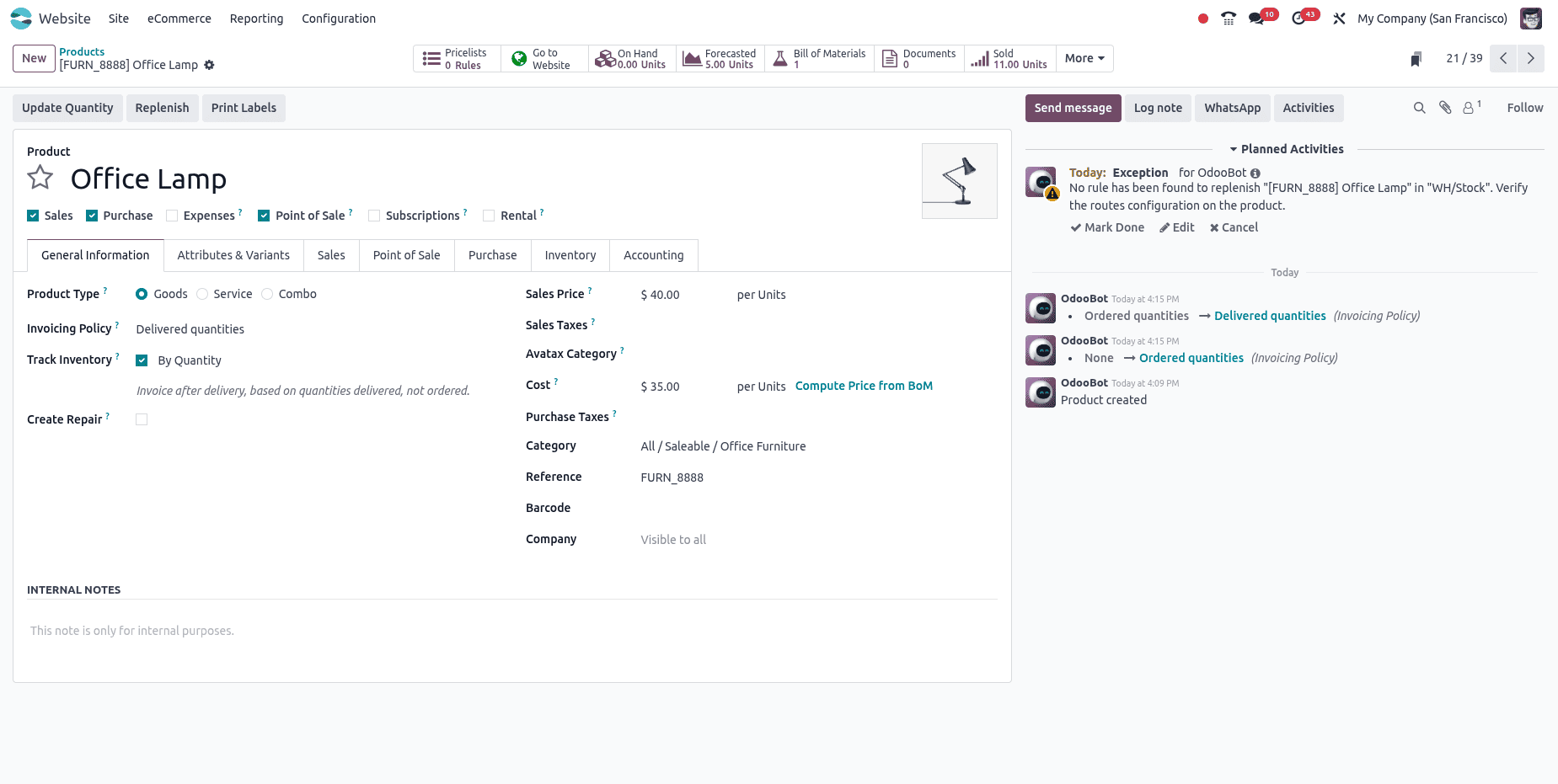The height and width of the screenshot is (784, 1558).
Task: Open Bill of Materials flask button
Action: click(x=819, y=59)
